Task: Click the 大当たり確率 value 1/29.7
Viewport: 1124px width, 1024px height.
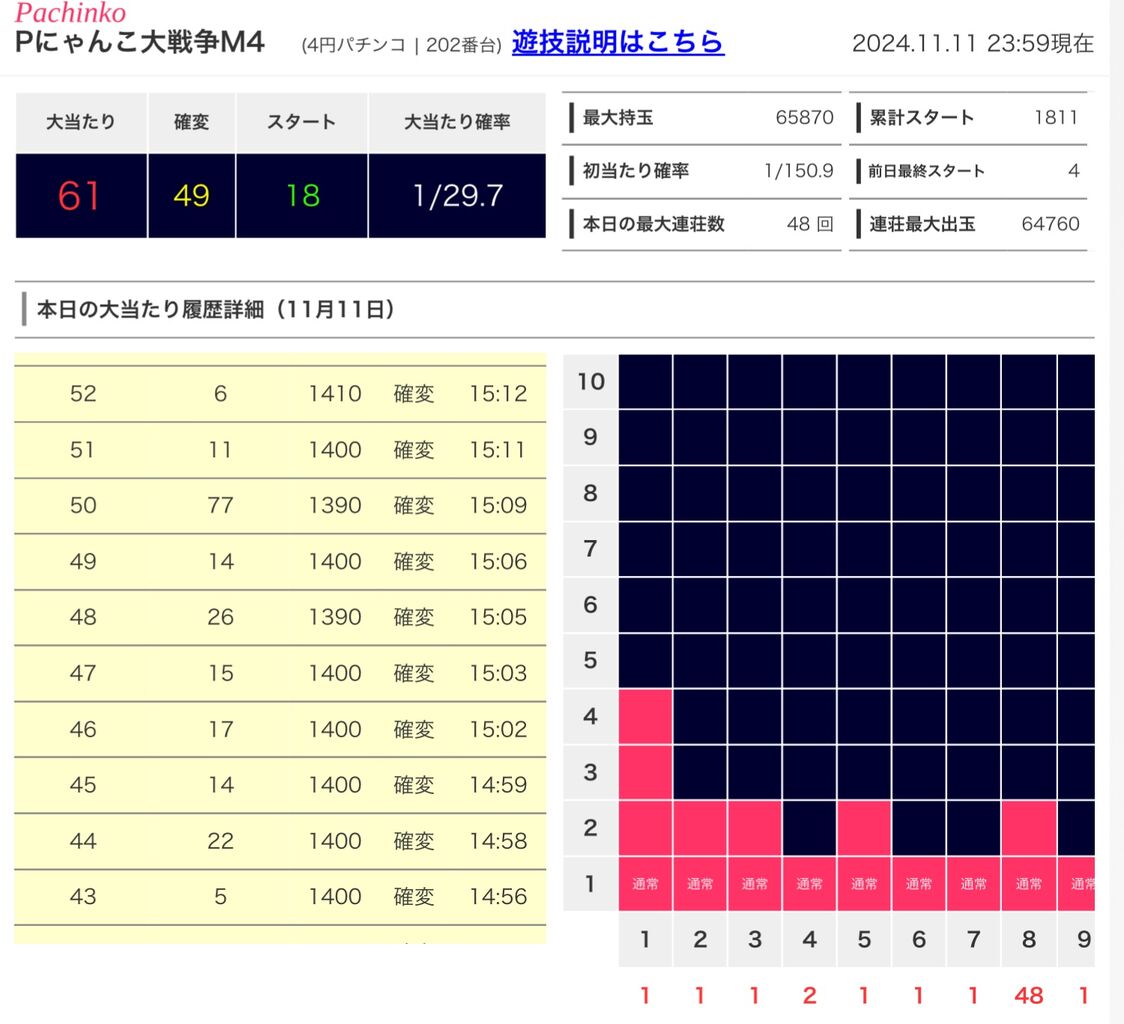Action: point(457,196)
